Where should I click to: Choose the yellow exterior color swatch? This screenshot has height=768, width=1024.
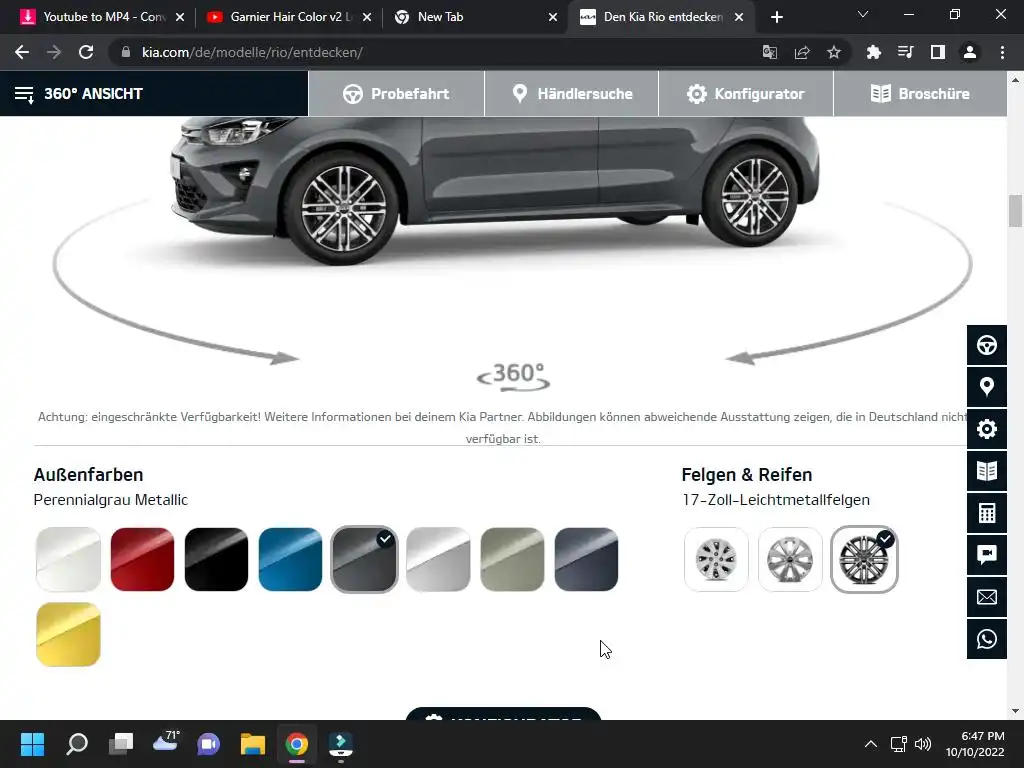click(x=68, y=634)
